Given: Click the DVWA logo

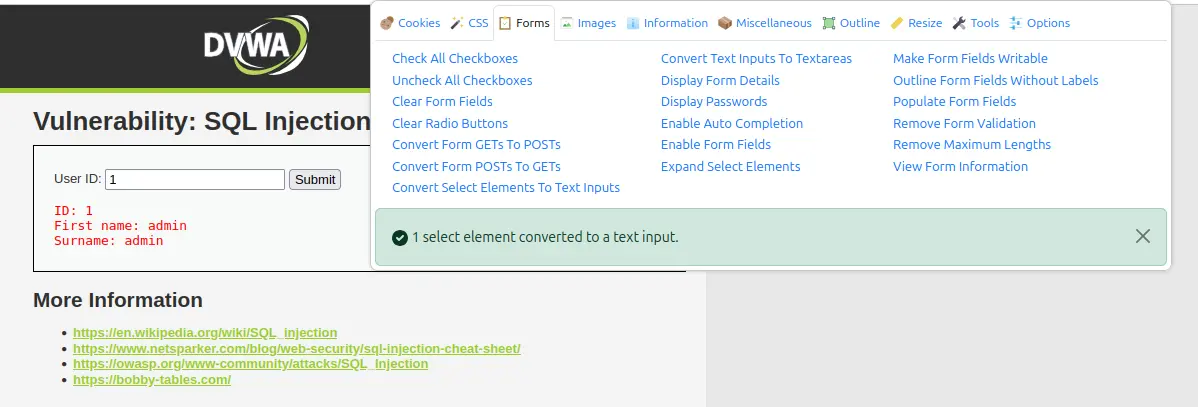Looking at the screenshot, I should tap(257, 45).
